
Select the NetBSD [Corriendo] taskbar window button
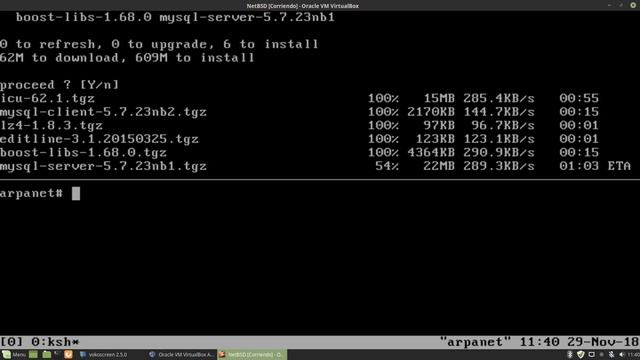click(252, 355)
